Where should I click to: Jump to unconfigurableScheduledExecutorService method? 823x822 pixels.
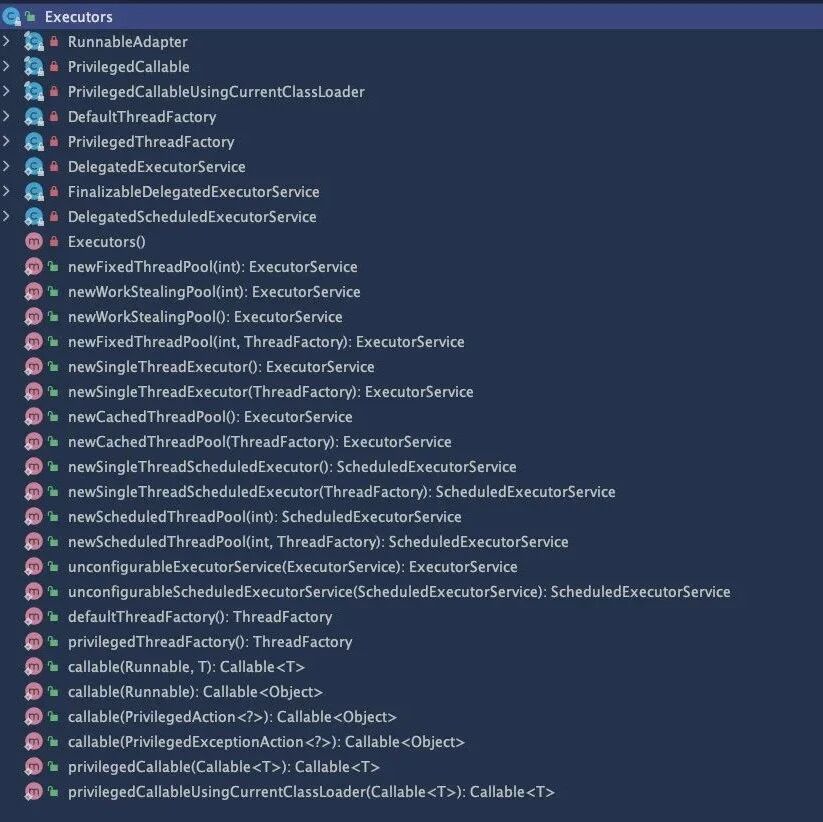[x=398, y=592]
